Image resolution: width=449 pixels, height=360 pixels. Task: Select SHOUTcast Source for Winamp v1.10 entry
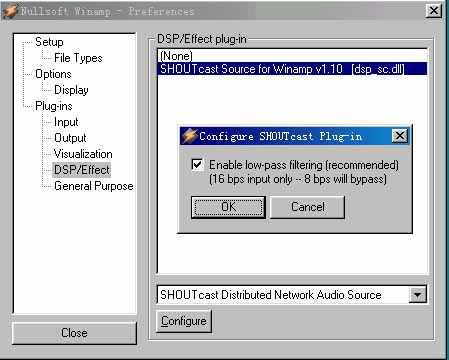(292, 69)
